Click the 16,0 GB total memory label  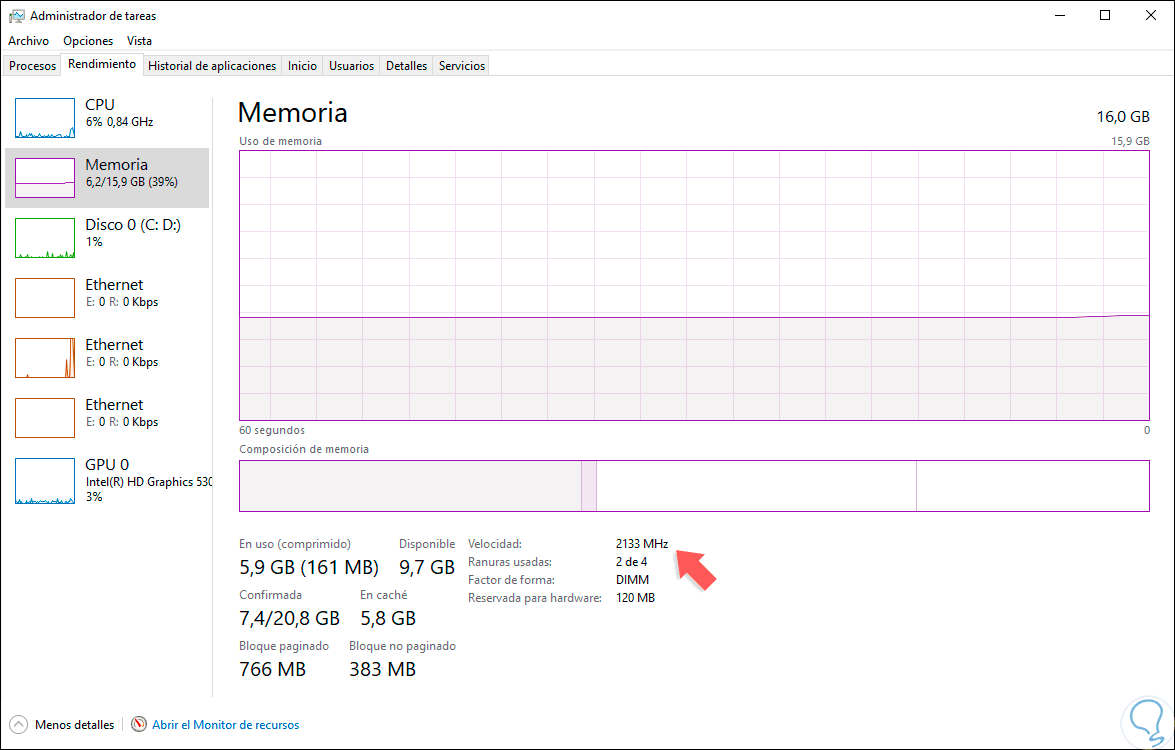click(1123, 117)
